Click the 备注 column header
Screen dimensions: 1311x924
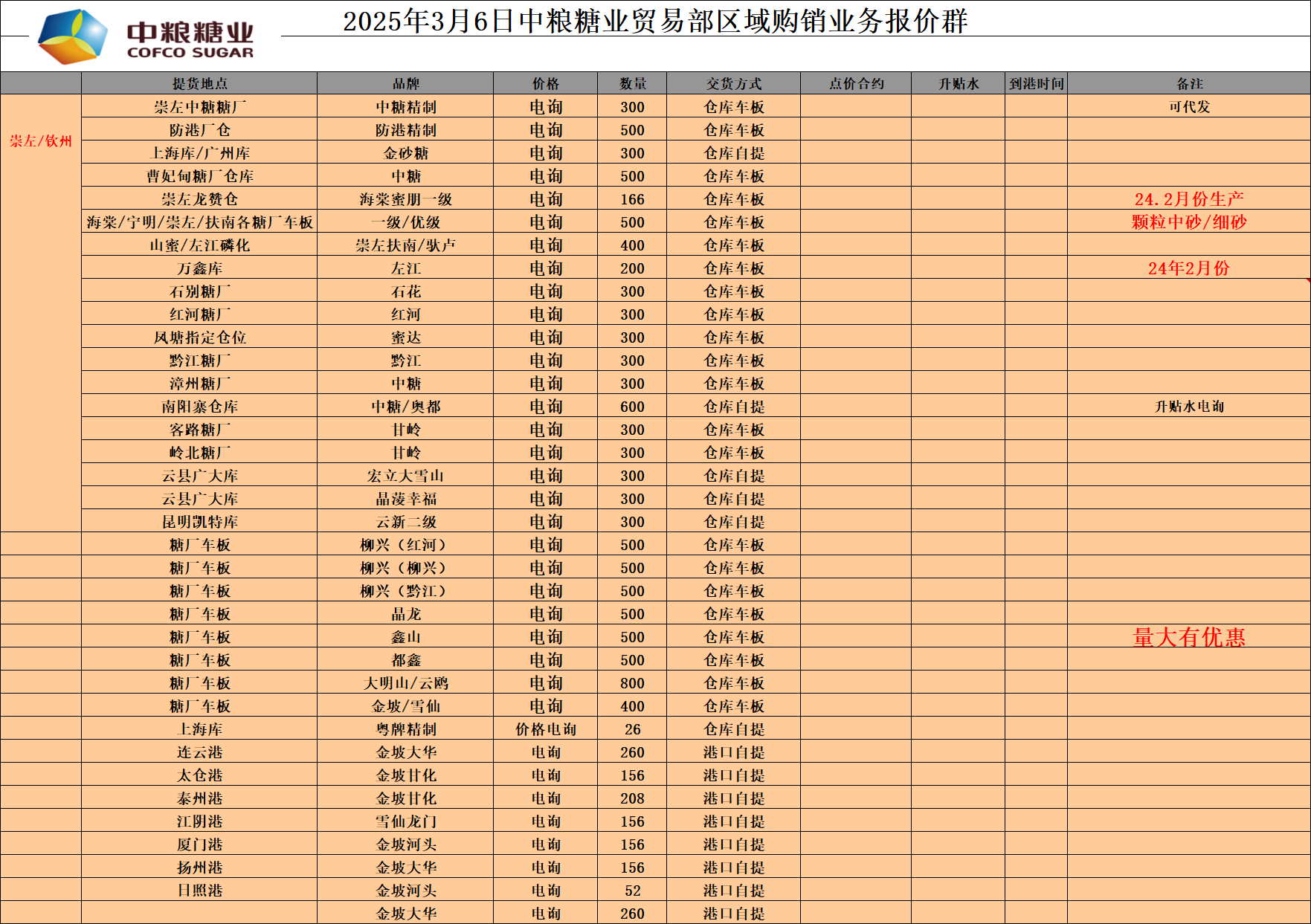1189,84
